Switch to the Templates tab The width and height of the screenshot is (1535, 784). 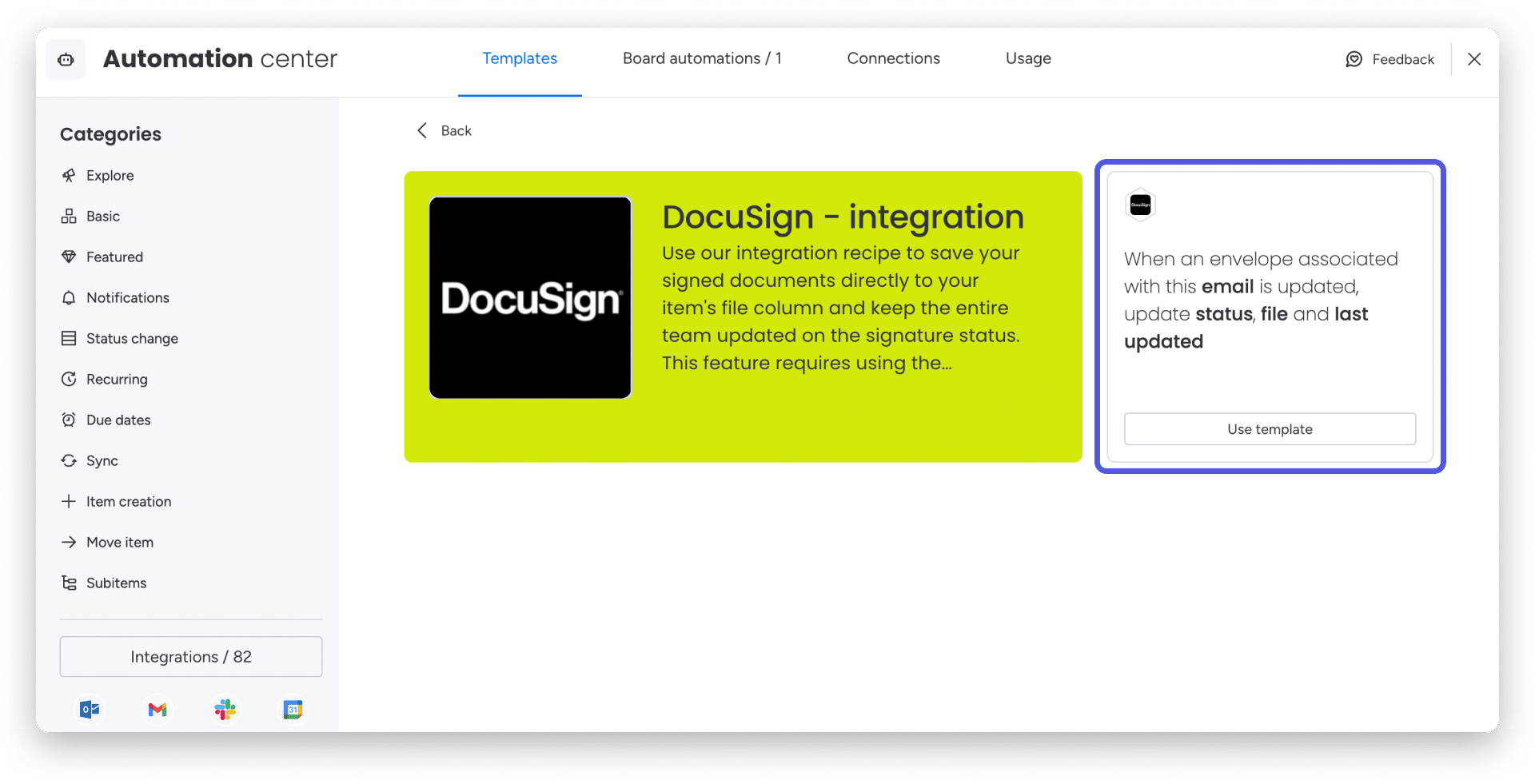(520, 58)
